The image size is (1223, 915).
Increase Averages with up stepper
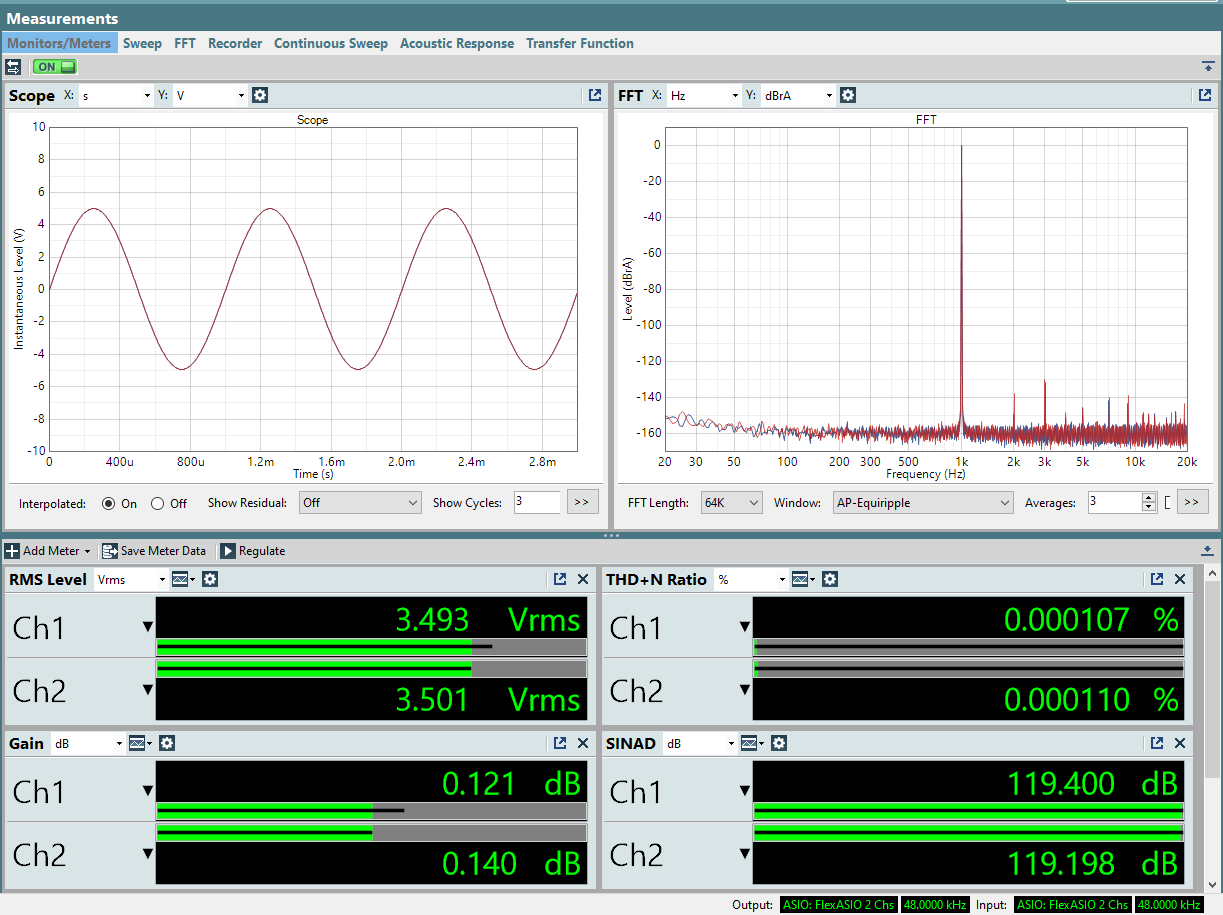(x=1149, y=497)
